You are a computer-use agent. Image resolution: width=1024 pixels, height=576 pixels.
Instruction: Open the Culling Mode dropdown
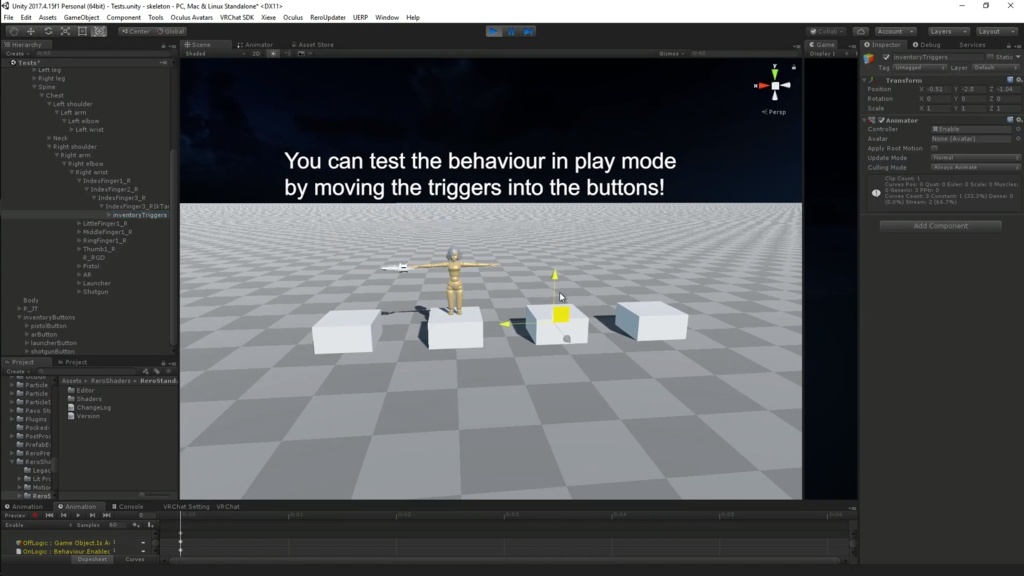973,167
